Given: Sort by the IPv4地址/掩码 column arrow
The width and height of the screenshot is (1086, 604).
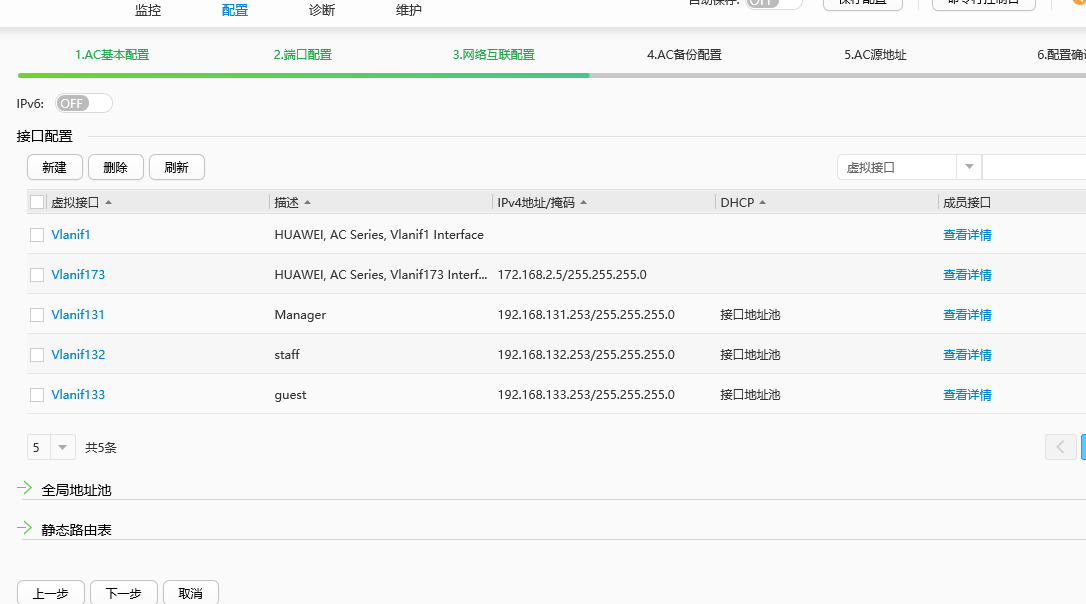Looking at the screenshot, I should click(584, 202).
